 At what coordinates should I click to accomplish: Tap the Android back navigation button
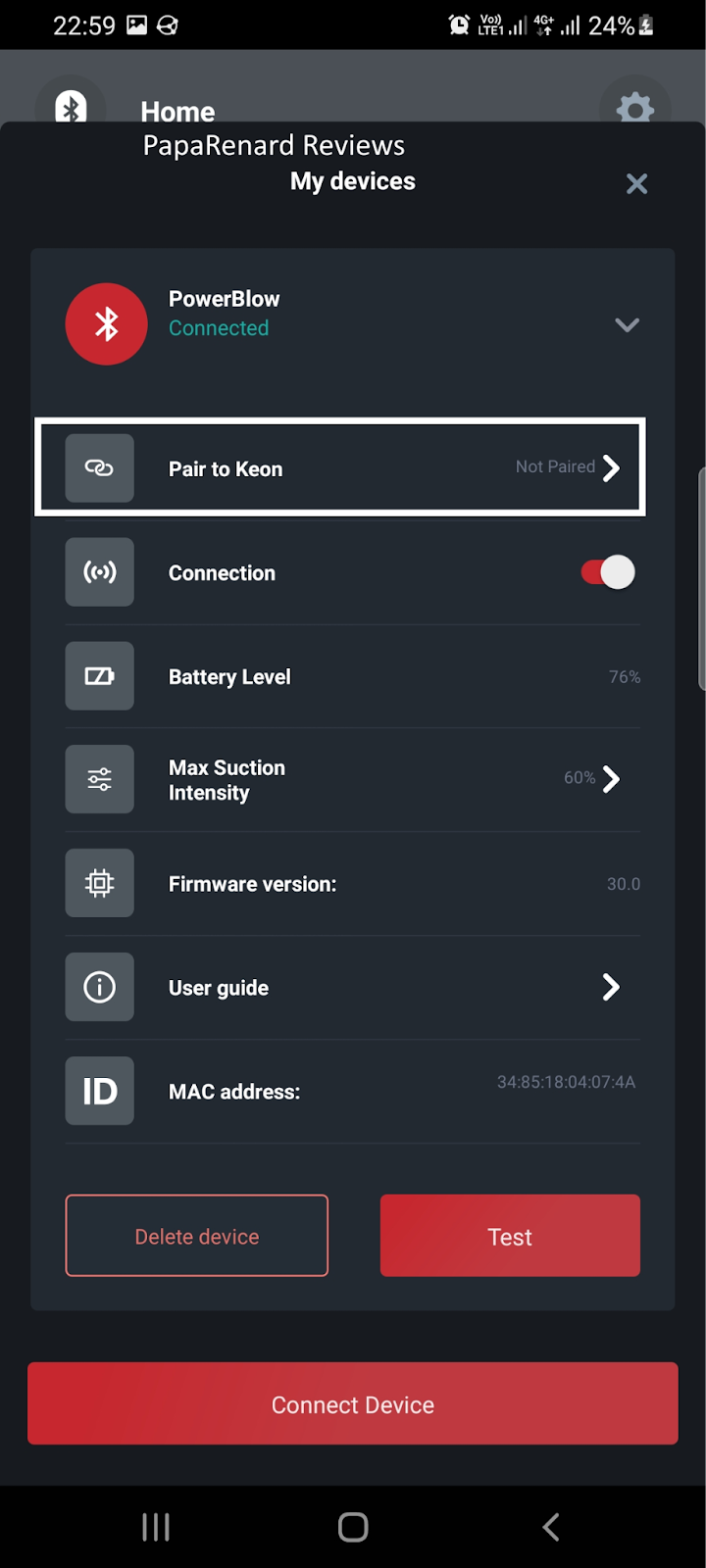[x=551, y=1526]
